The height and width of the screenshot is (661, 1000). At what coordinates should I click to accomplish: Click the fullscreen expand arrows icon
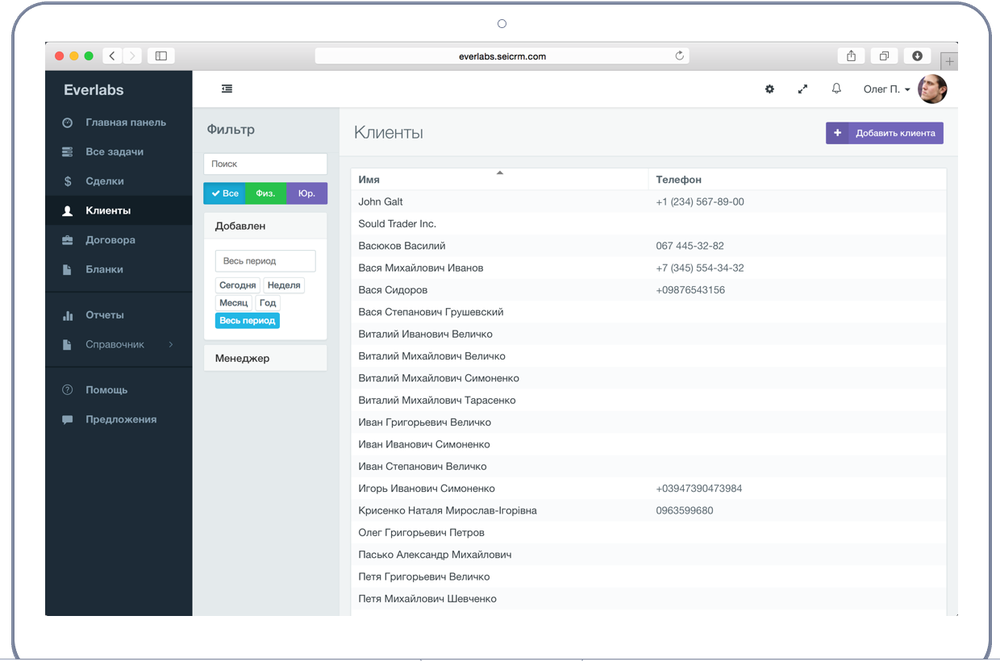click(802, 89)
